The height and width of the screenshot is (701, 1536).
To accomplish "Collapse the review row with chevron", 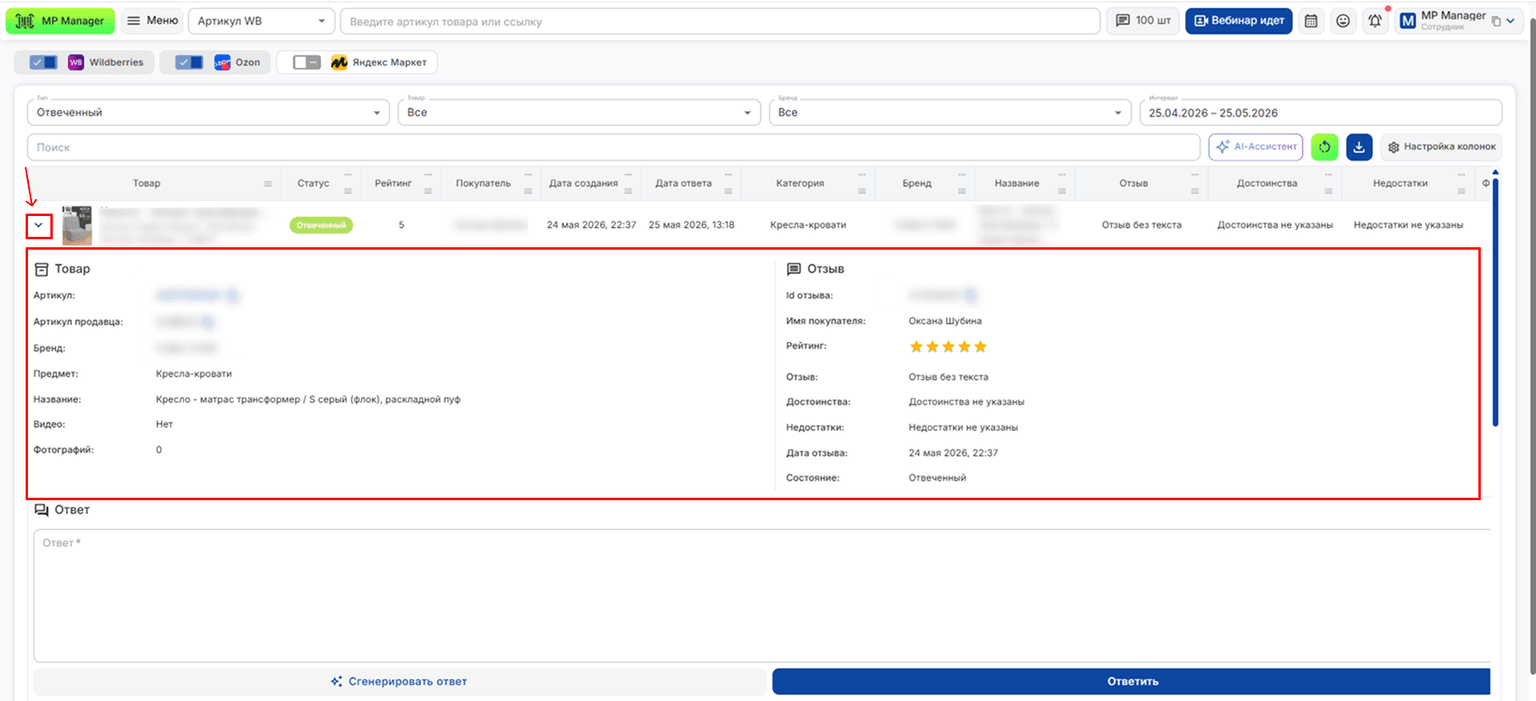I will pos(39,226).
